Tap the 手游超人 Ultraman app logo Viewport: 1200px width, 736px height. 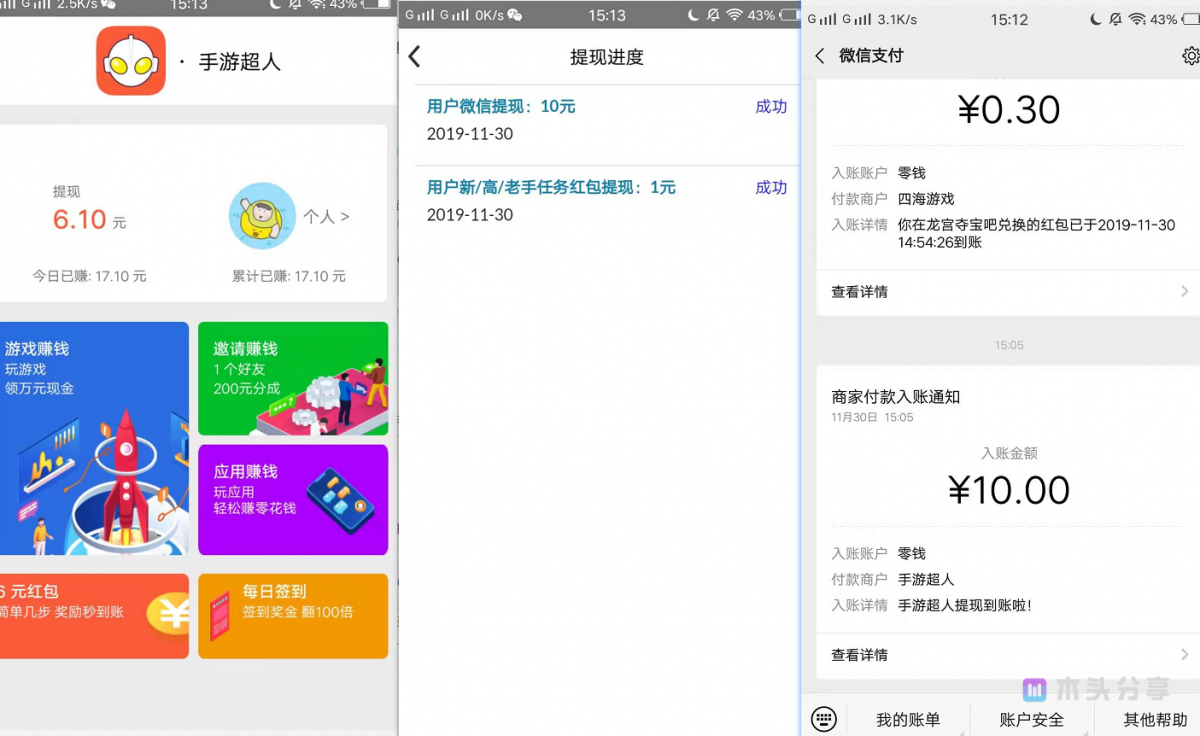tap(131, 61)
